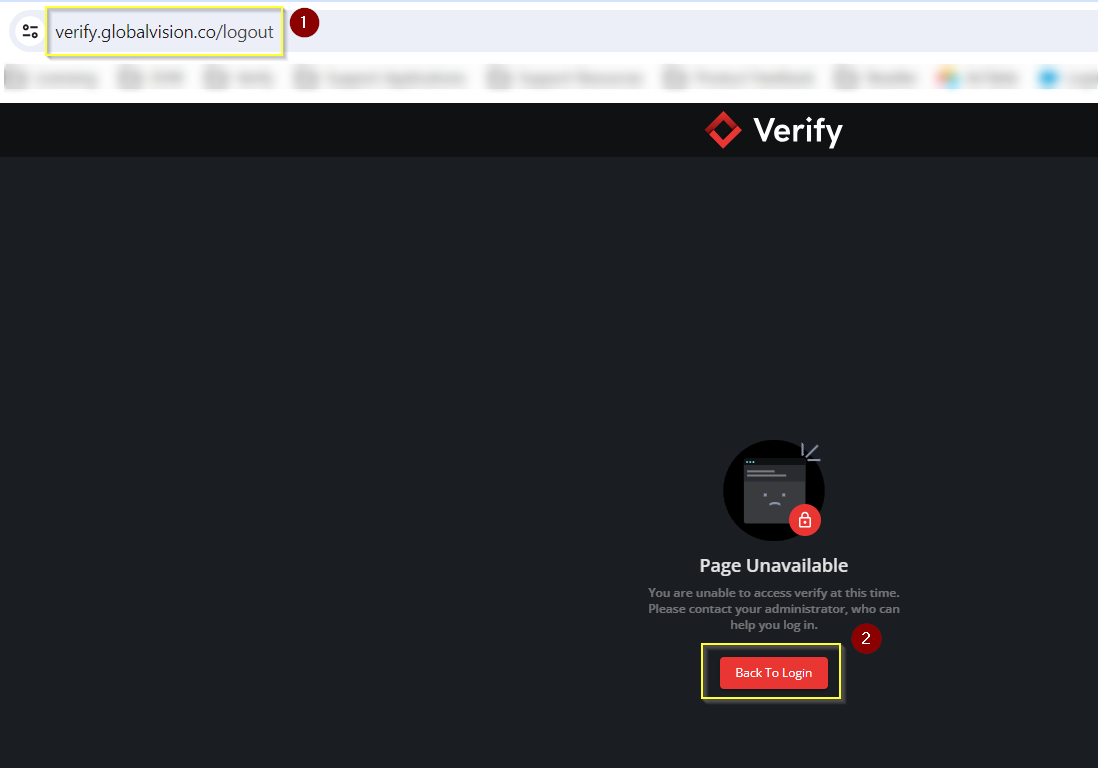
Task: Open the blue circular bookmark icon
Action: [x=1049, y=78]
